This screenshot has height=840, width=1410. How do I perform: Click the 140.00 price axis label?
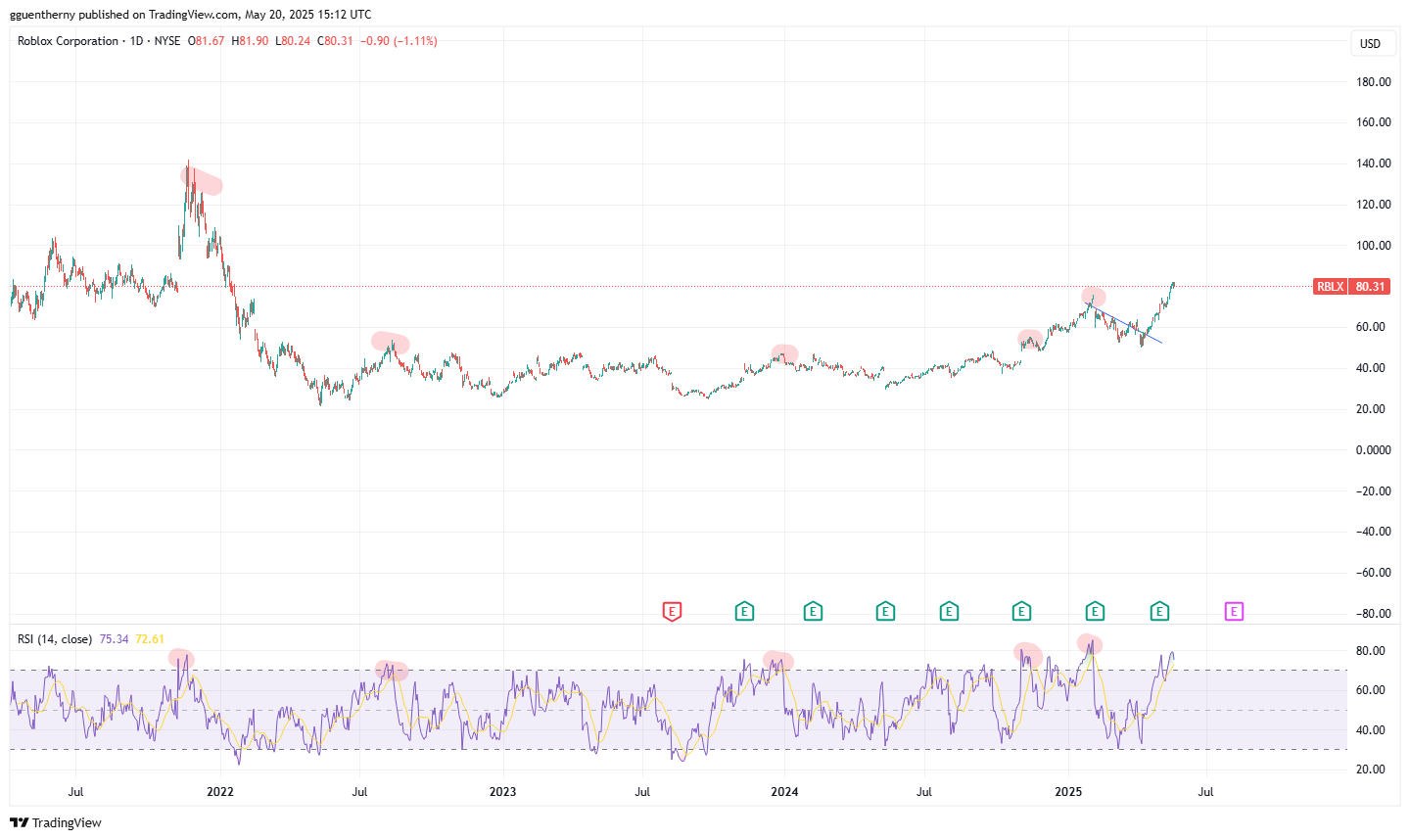click(x=1374, y=163)
